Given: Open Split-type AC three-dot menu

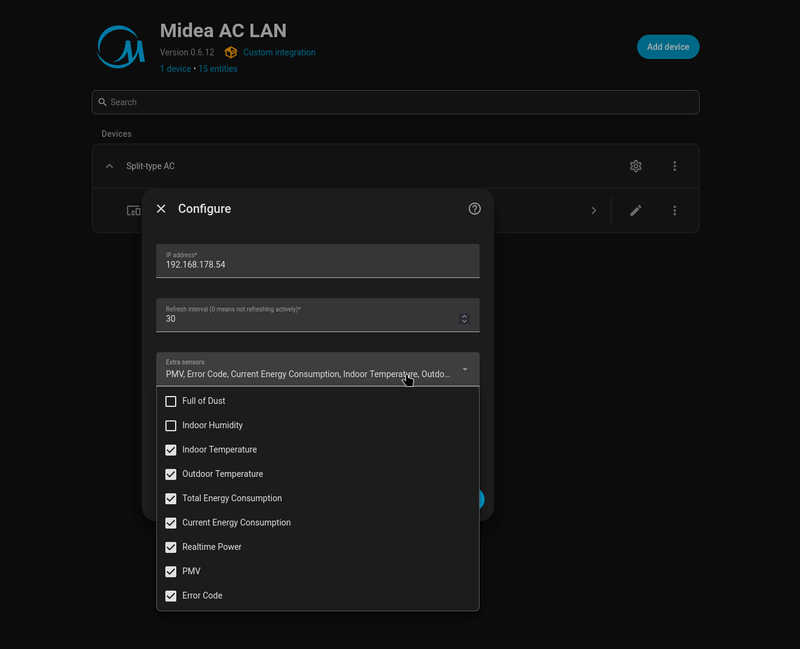Looking at the screenshot, I should (x=674, y=166).
